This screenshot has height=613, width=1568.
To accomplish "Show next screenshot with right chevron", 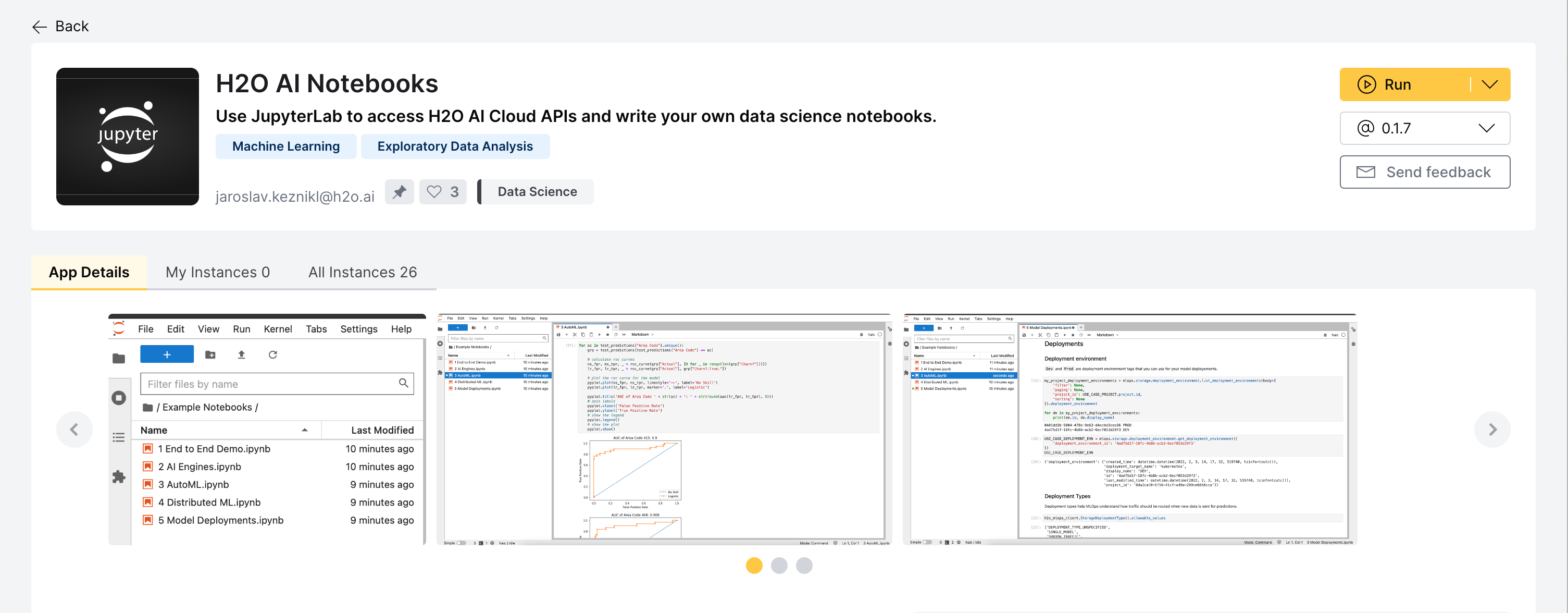I will (x=1492, y=430).
